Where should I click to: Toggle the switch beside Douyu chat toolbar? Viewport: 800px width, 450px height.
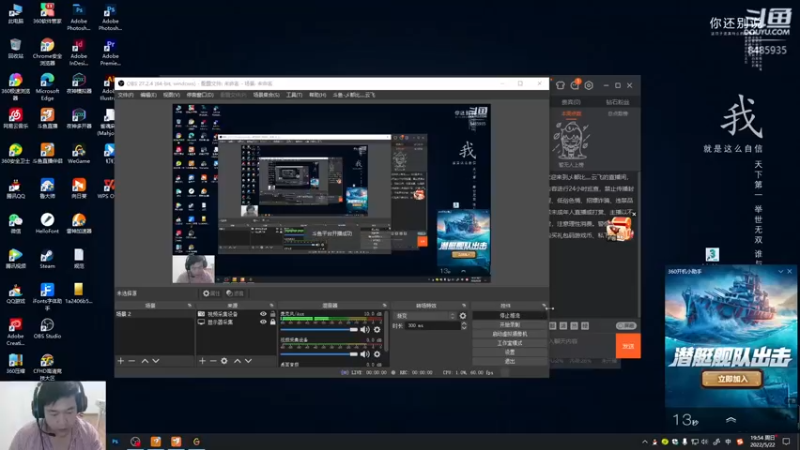coord(626,326)
